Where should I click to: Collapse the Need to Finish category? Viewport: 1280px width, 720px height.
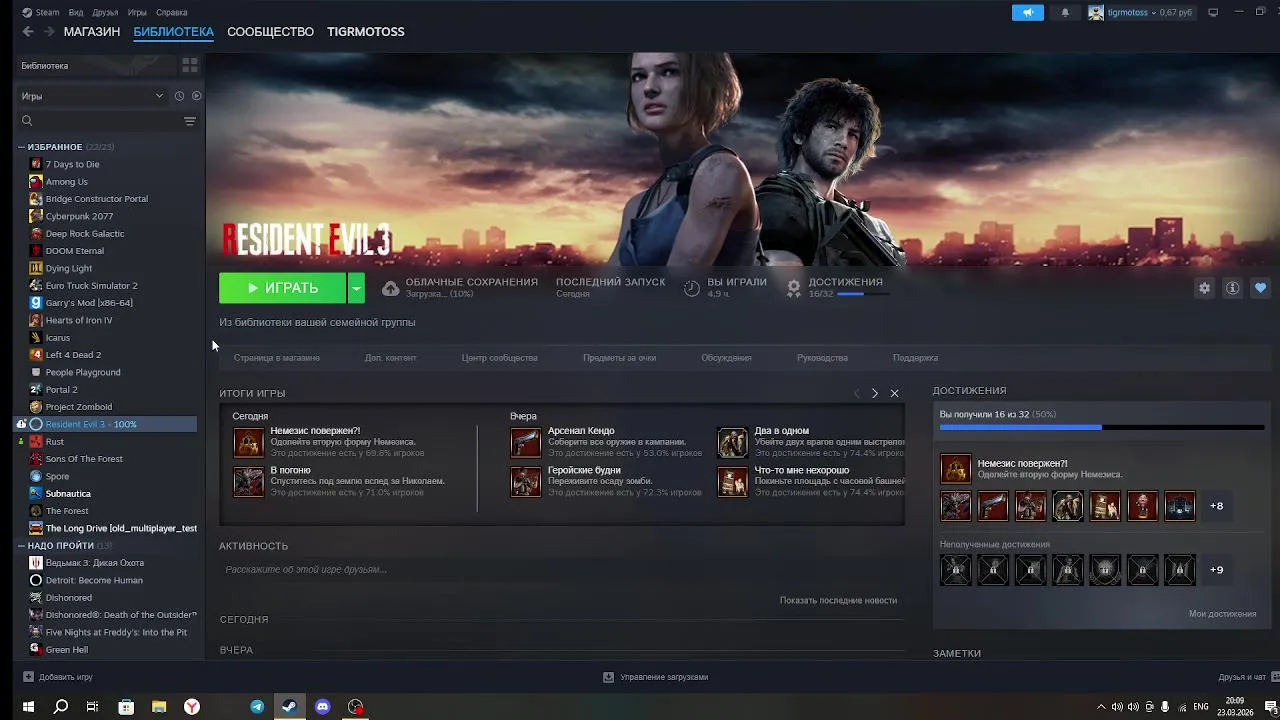[x=21, y=546]
